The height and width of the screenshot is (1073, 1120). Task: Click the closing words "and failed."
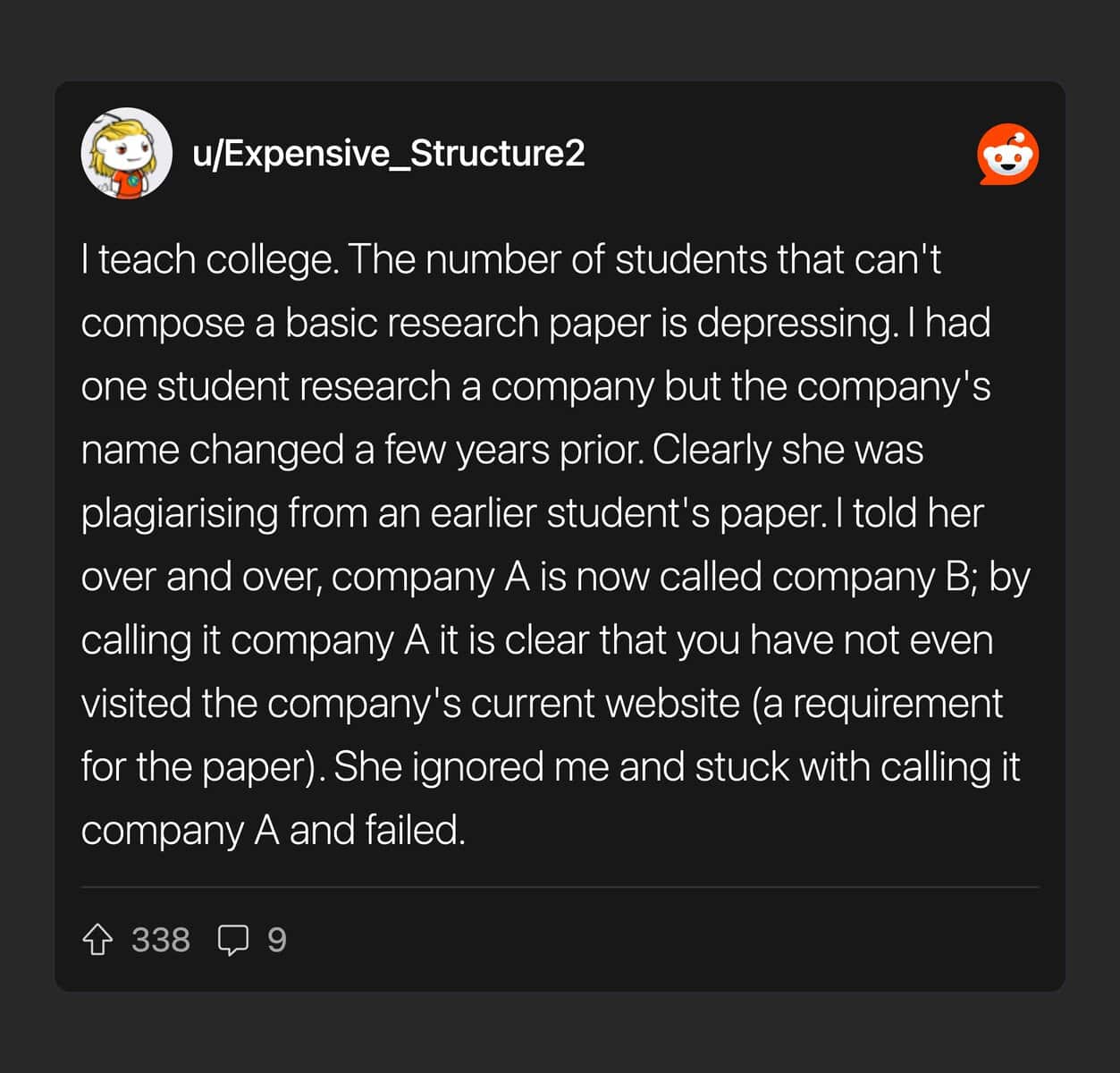[377, 832]
